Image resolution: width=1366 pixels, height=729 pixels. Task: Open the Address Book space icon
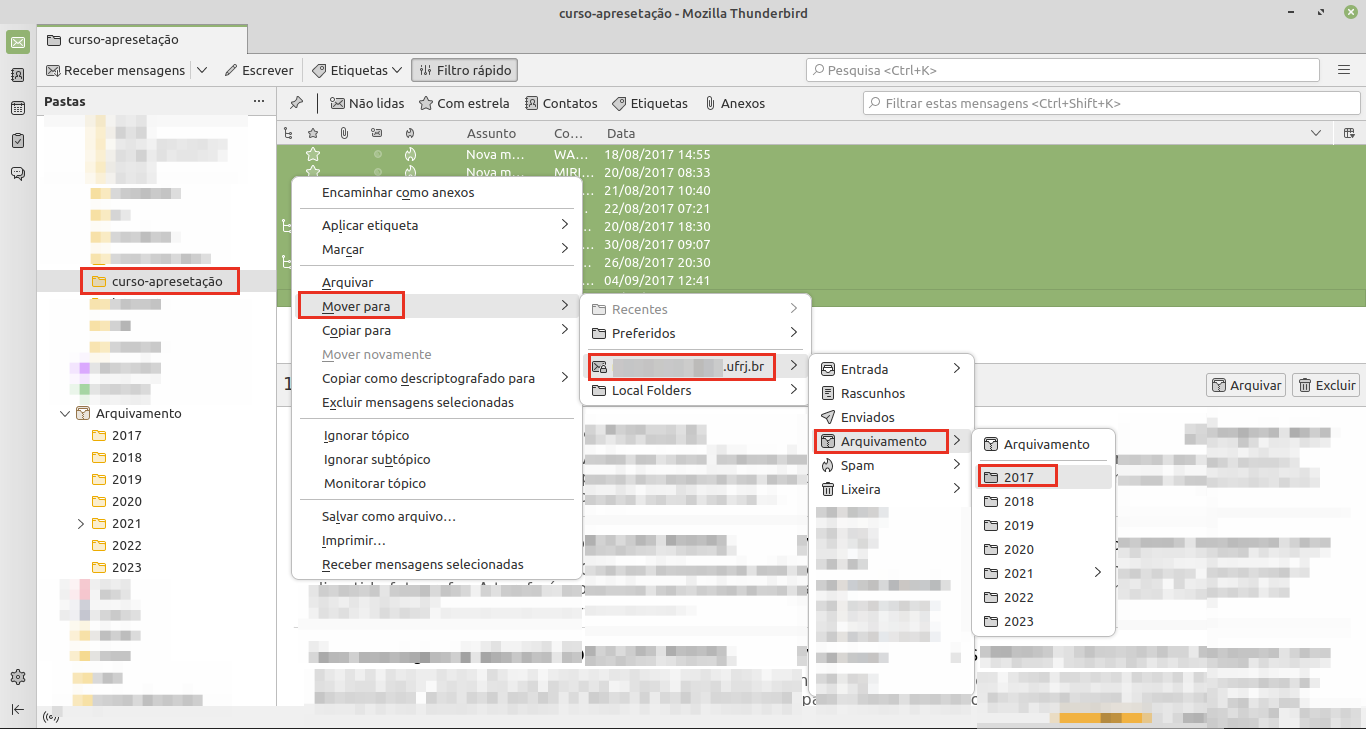tap(18, 75)
